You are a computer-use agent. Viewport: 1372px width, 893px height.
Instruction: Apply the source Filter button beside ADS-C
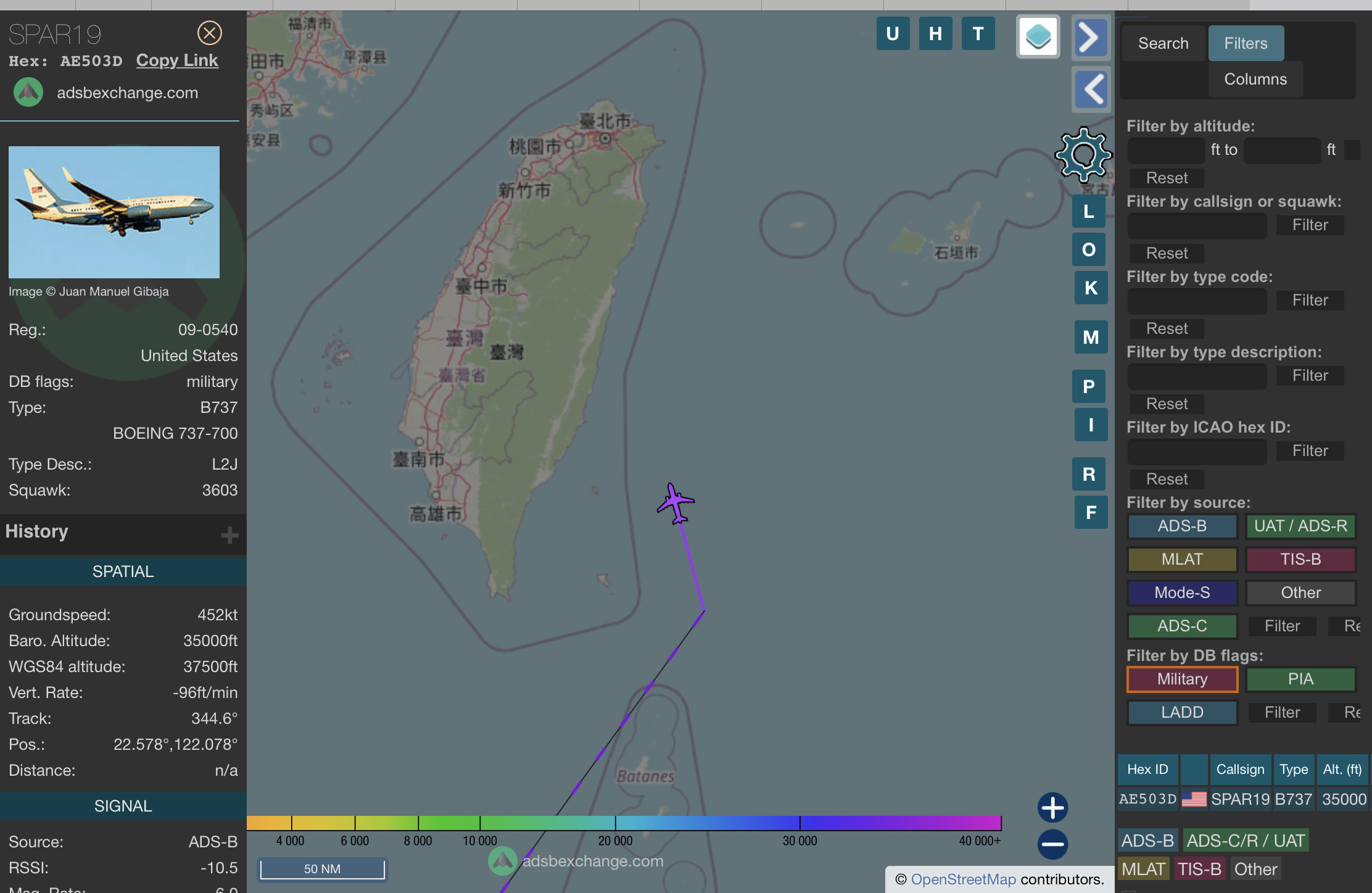click(x=1282, y=626)
